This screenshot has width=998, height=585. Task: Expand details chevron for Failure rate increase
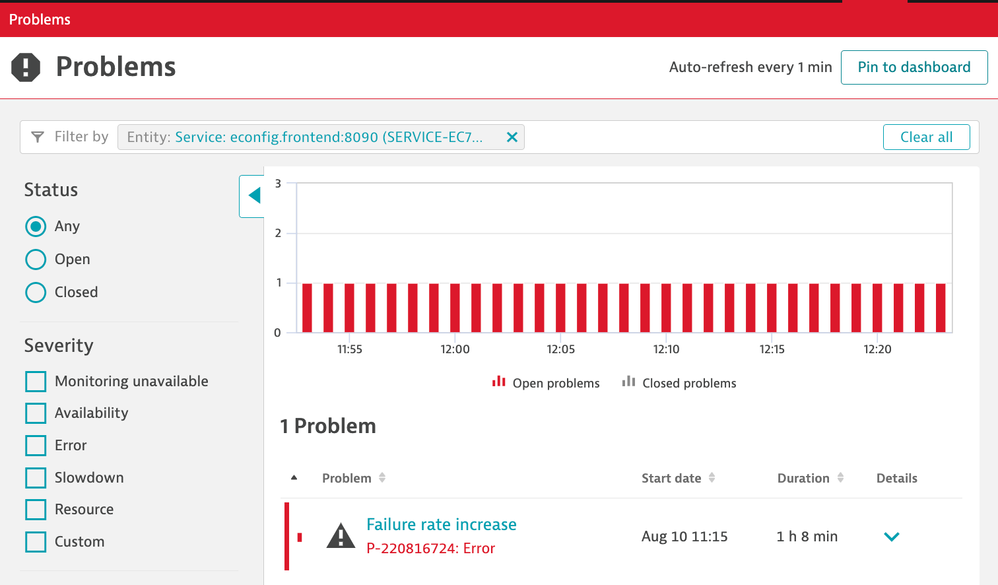[891, 537]
